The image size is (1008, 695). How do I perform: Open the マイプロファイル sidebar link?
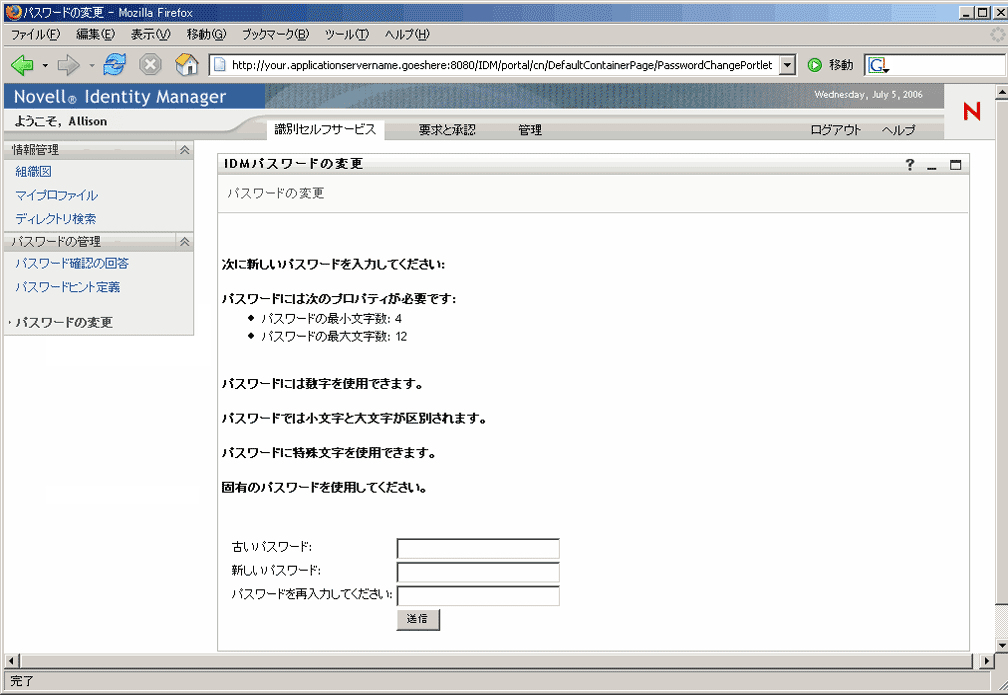click(57, 195)
